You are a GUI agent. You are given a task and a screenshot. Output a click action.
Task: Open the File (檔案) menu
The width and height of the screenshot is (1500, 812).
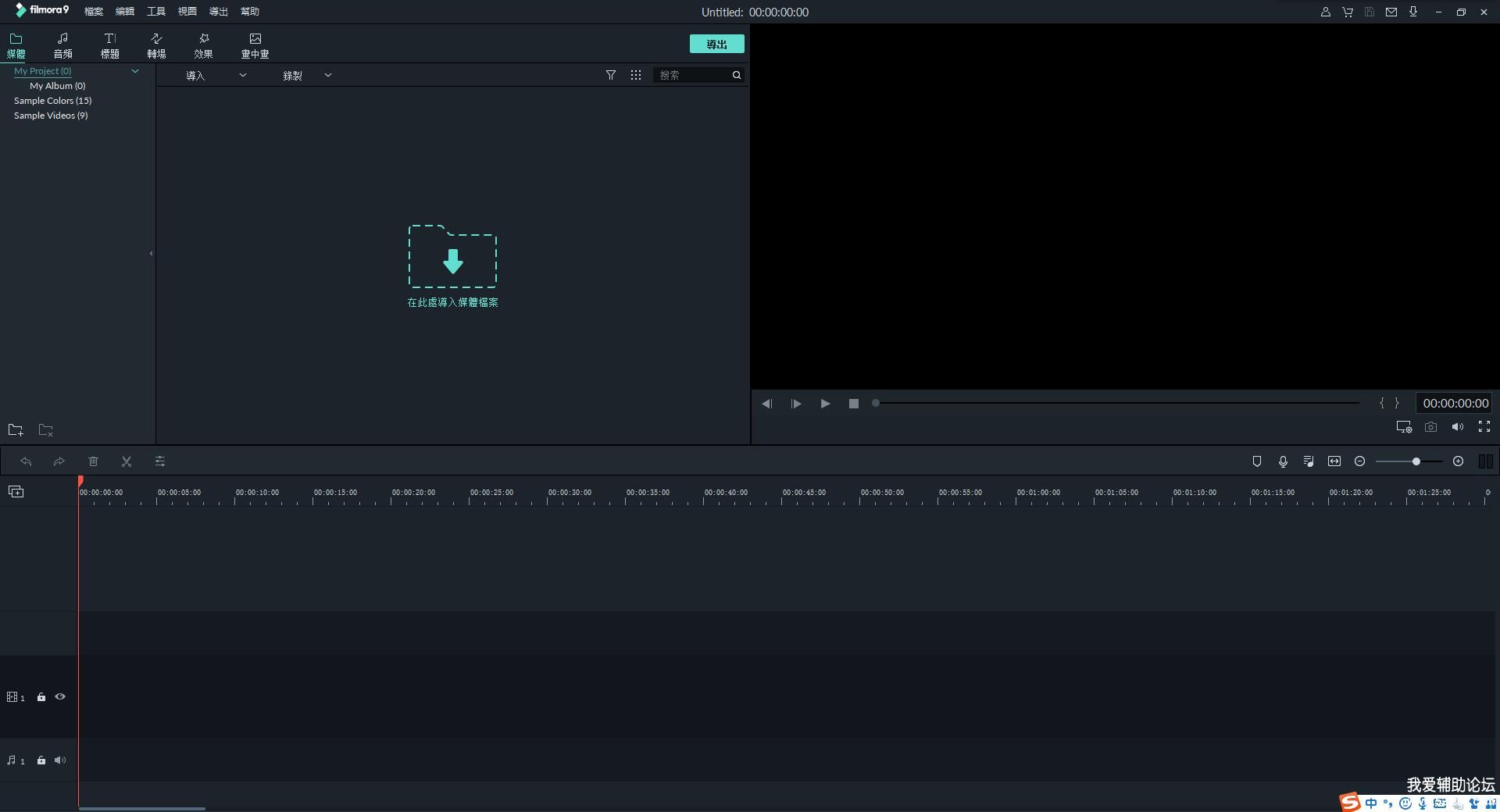[x=94, y=12]
